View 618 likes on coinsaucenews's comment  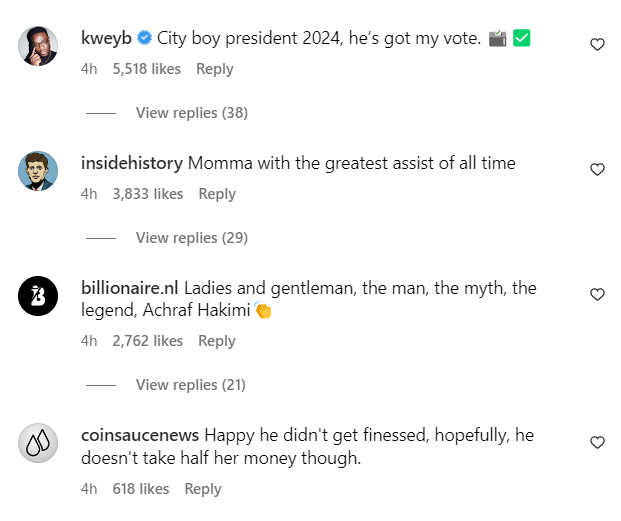[x=141, y=489]
